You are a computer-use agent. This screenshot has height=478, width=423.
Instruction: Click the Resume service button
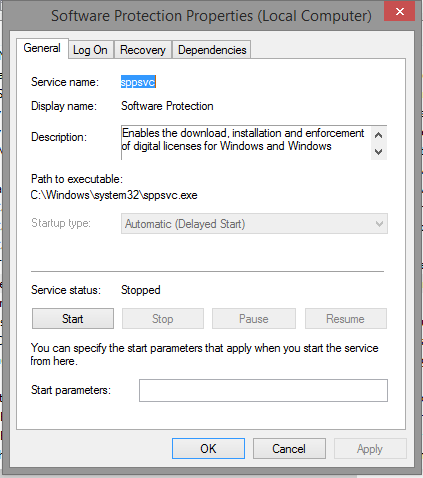[x=346, y=319]
